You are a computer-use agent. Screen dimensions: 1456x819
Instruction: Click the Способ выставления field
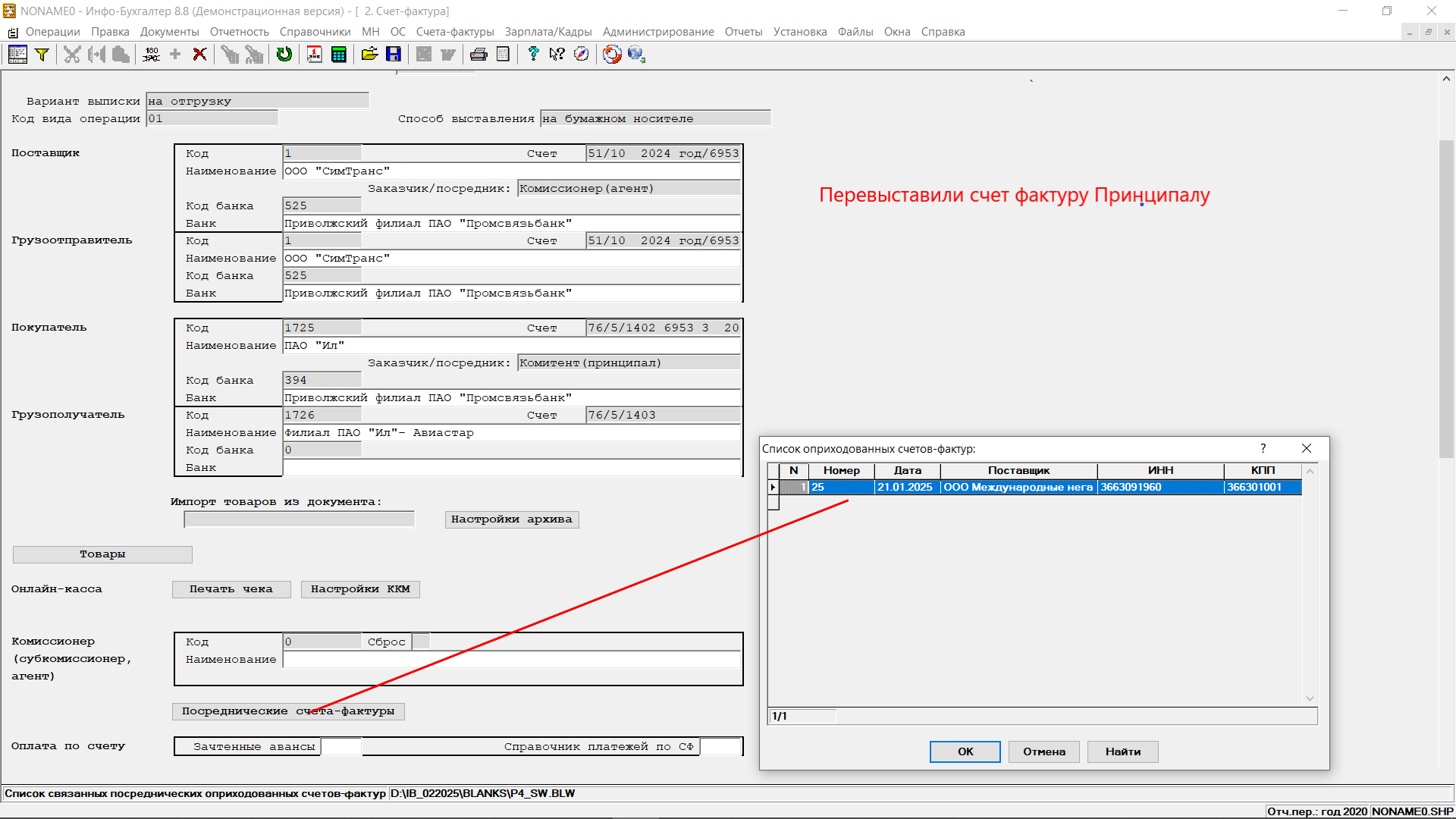click(655, 118)
